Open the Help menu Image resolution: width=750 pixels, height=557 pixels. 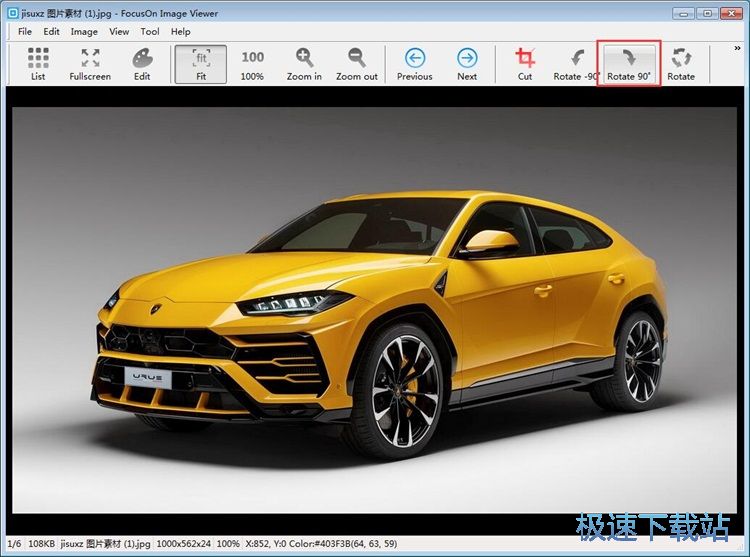[x=181, y=32]
